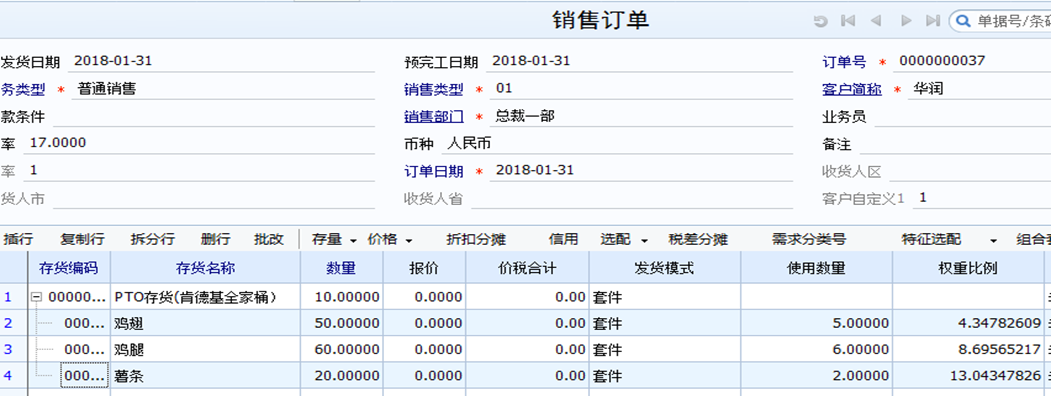This screenshot has height=396, width=1051.
Task: Click the 销售部门 field 总裁一部
Action: 641,117
